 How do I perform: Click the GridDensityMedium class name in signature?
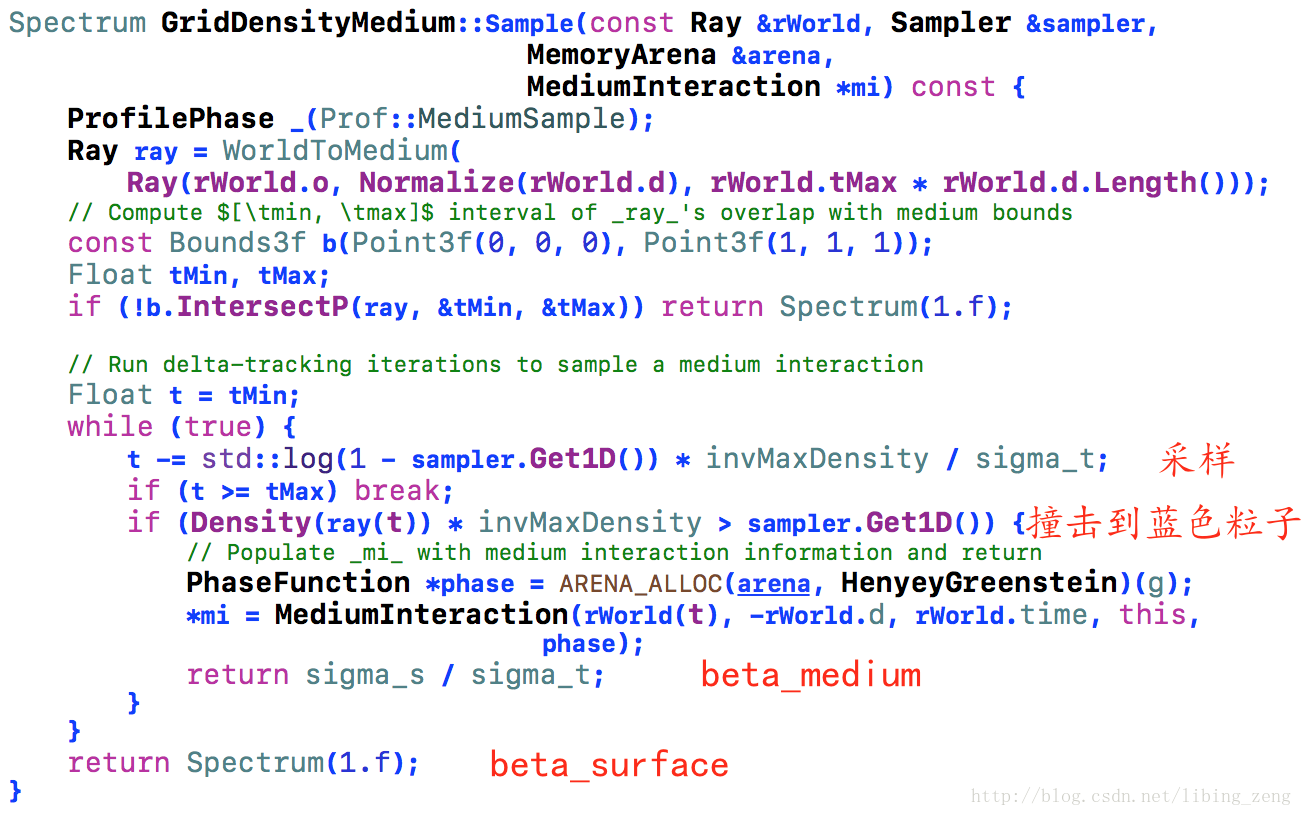click(x=308, y=23)
